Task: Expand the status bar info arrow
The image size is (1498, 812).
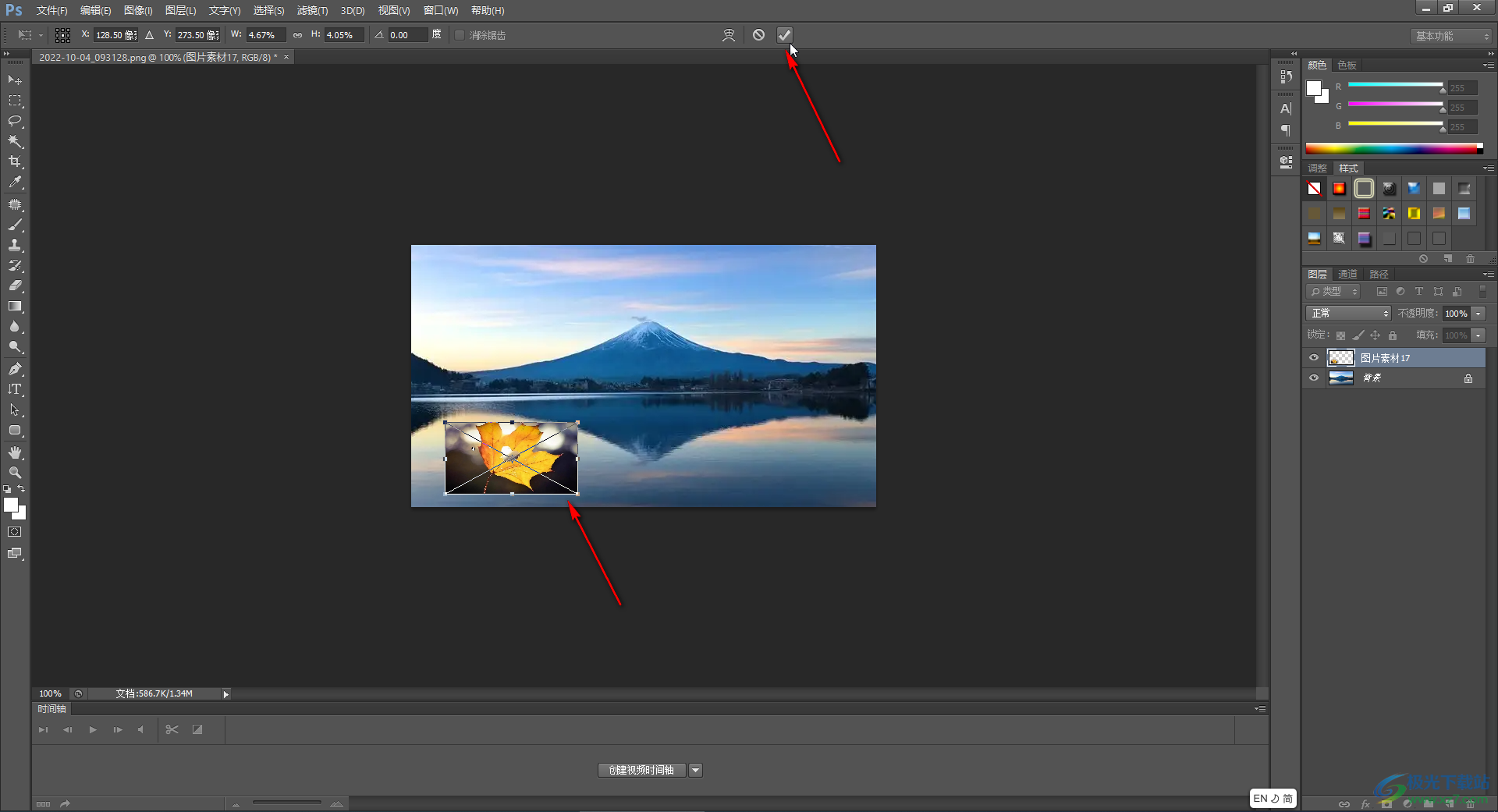Action: coord(226,694)
